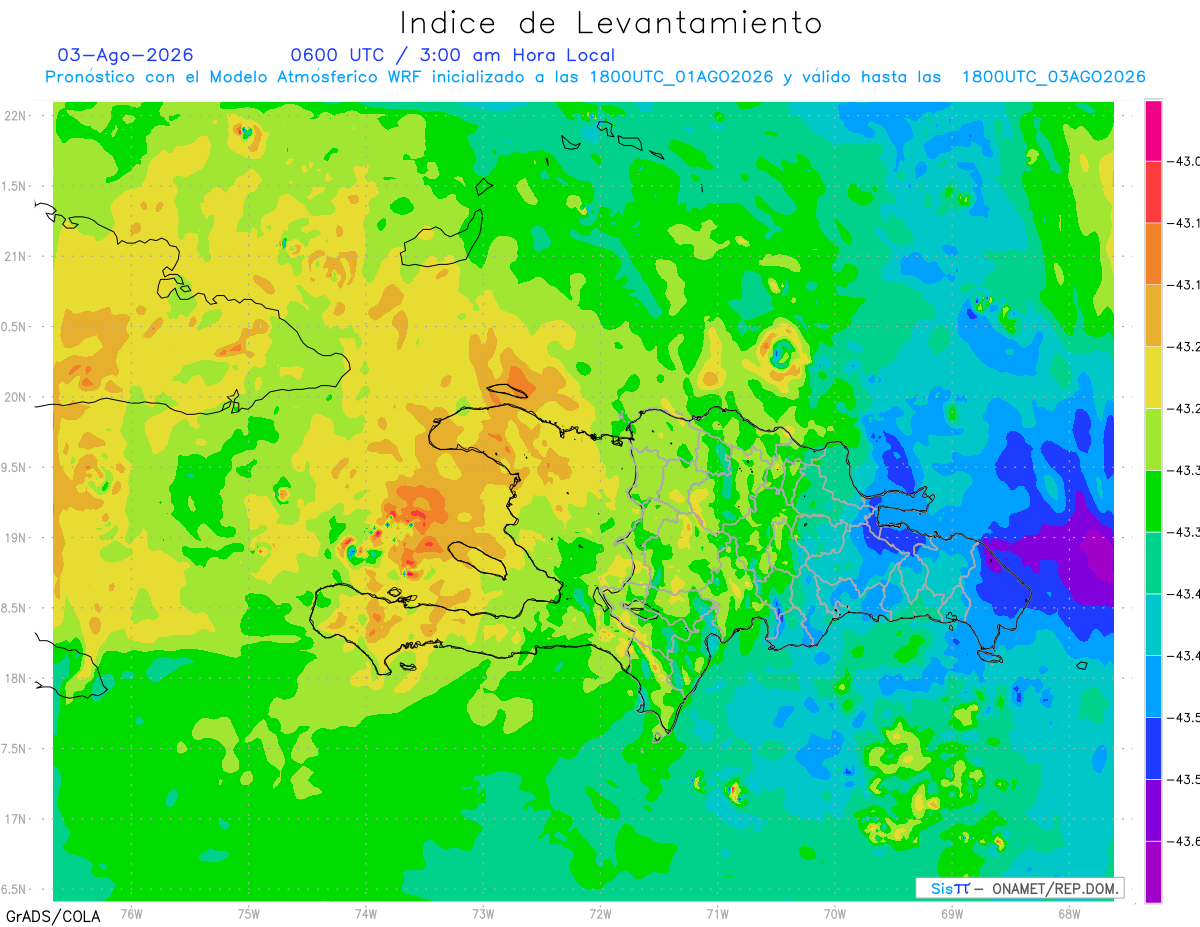
Task: Click the 'ONAMET/REP.DOM.' label box
Action: (1020, 888)
